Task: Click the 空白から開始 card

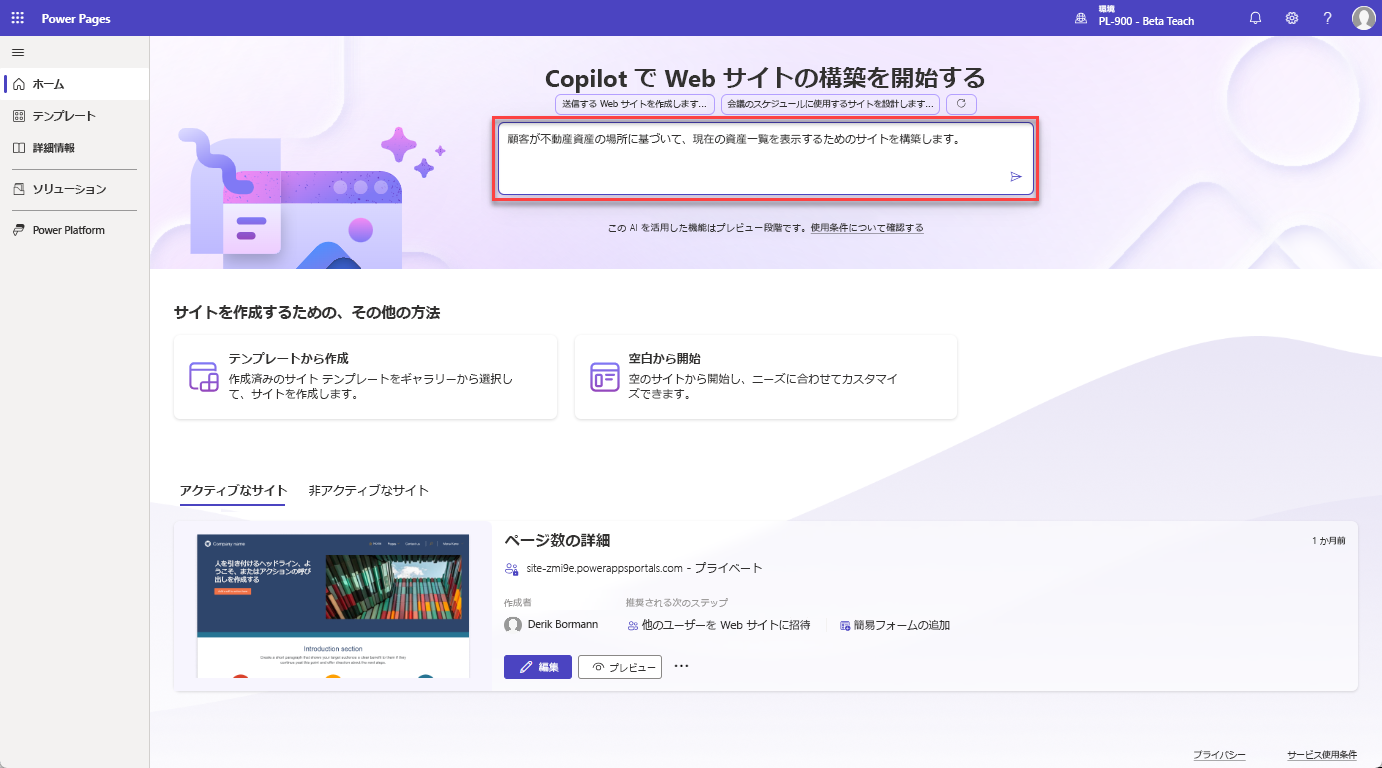Action: (766, 377)
